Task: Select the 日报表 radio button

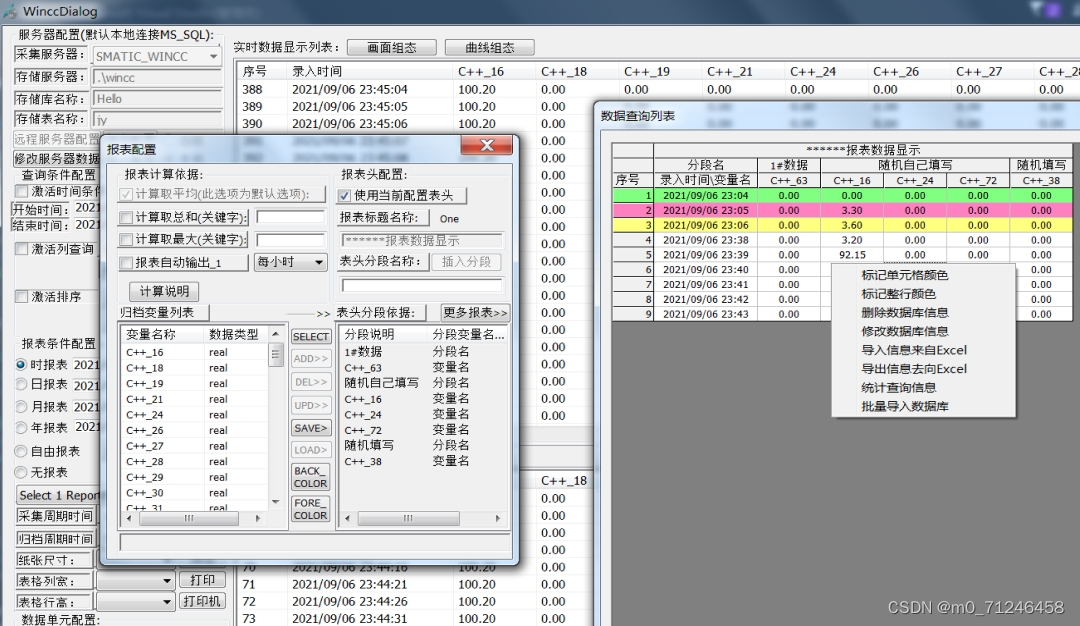Action: pyautogui.click(x=21, y=384)
